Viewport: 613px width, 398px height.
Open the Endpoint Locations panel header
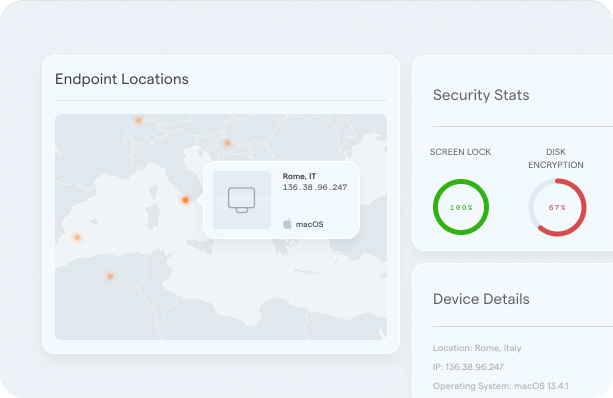(x=122, y=79)
